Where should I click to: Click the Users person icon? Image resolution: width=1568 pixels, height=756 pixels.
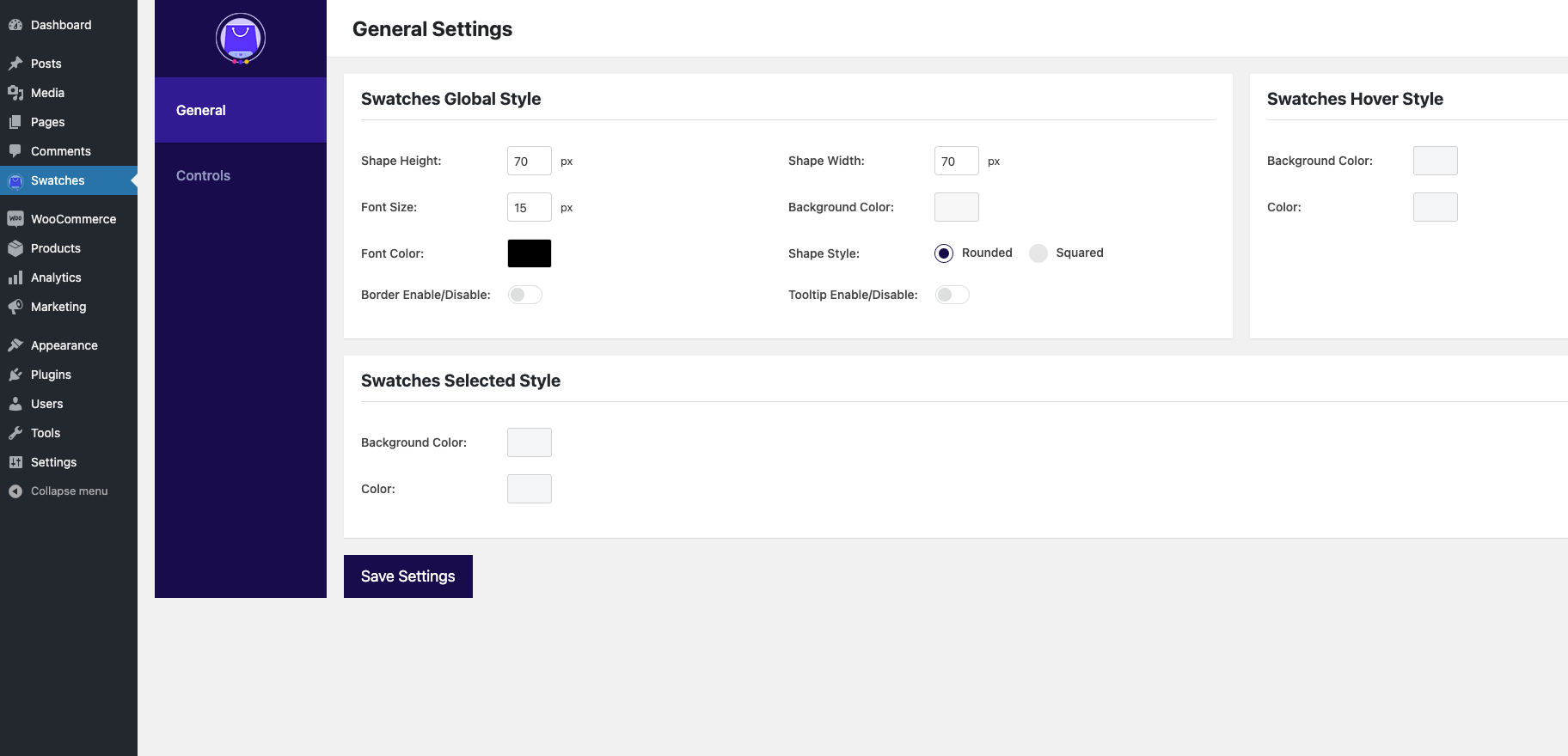pos(15,404)
